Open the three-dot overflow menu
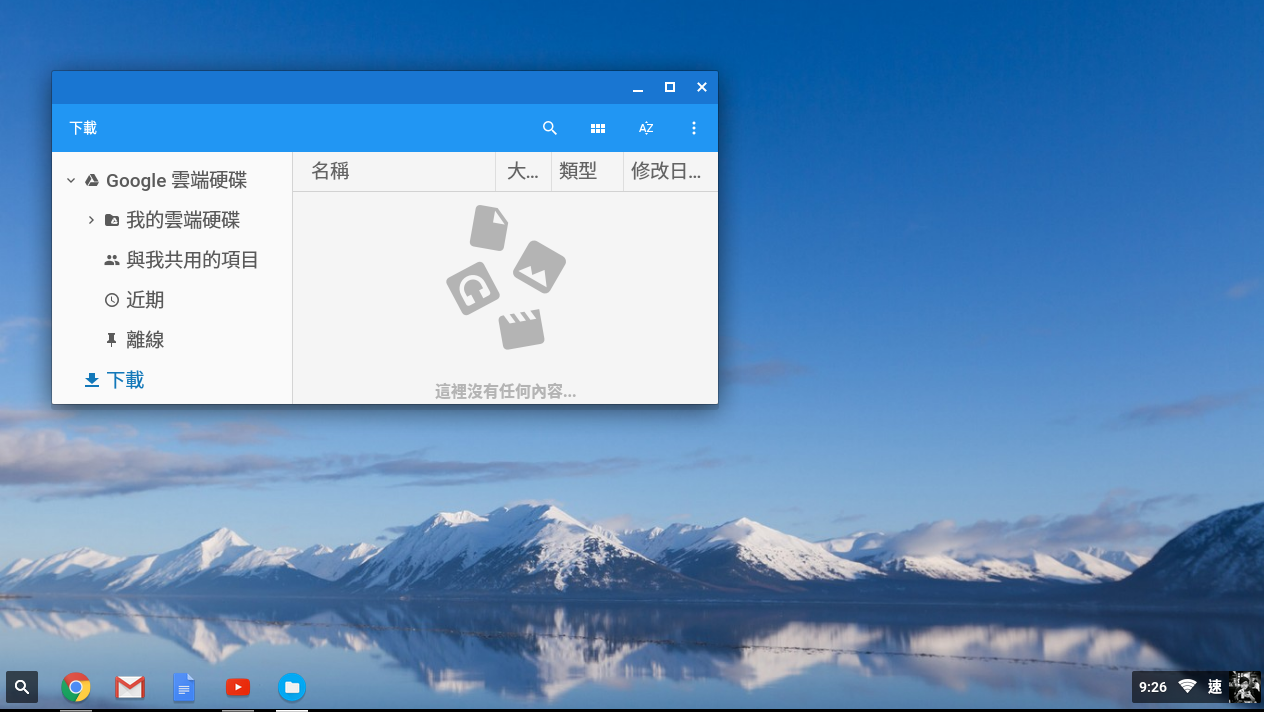 coord(694,128)
